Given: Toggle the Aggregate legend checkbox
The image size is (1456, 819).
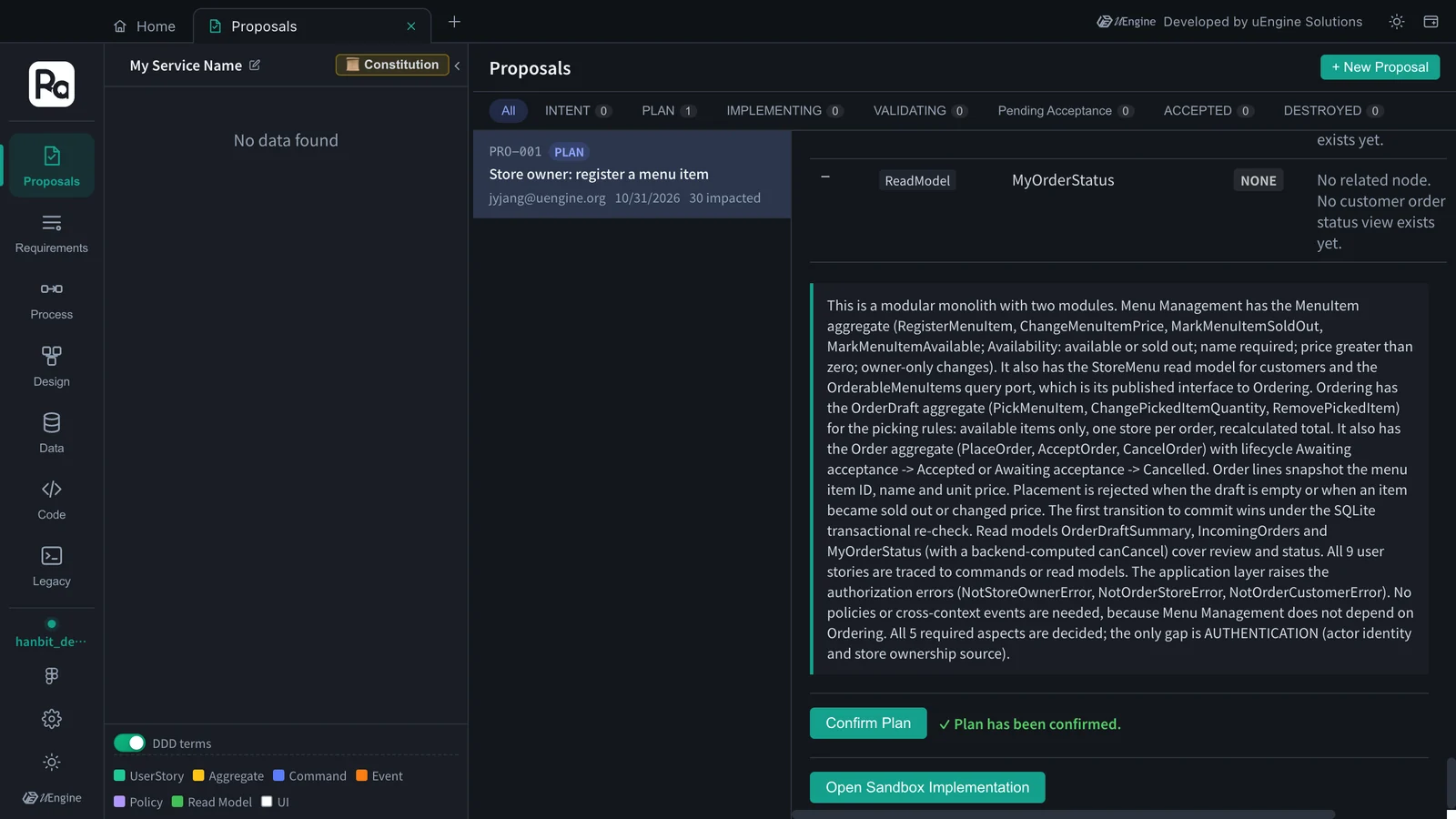Looking at the screenshot, I should click(198, 775).
